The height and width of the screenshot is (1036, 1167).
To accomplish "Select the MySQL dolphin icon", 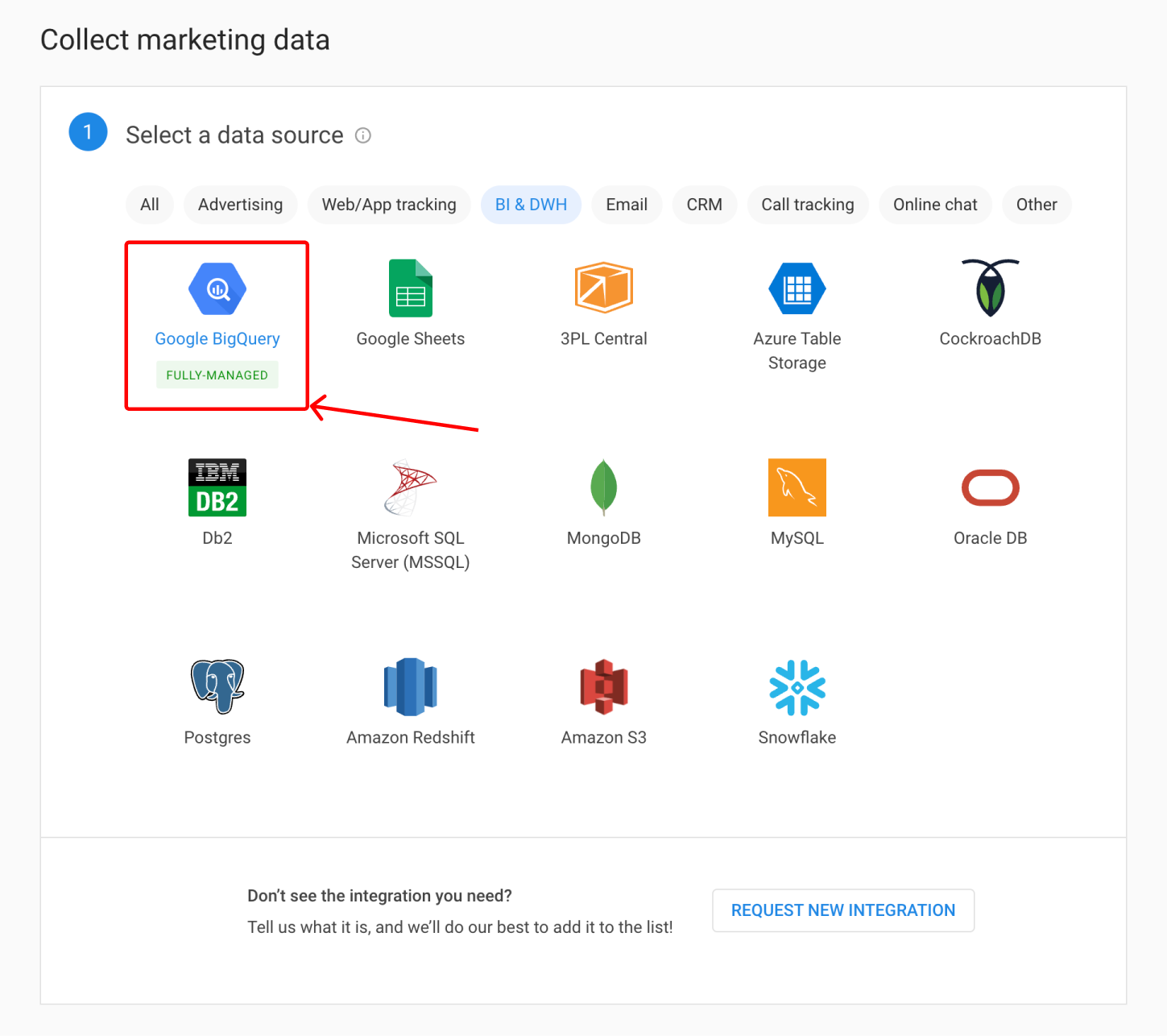I will click(797, 487).
